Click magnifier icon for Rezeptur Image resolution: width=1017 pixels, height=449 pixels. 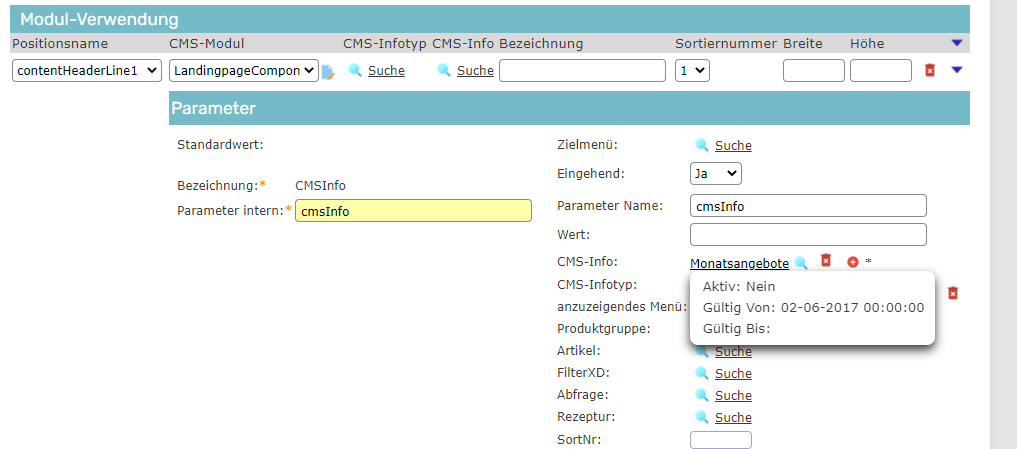click(x=702, y=418)
